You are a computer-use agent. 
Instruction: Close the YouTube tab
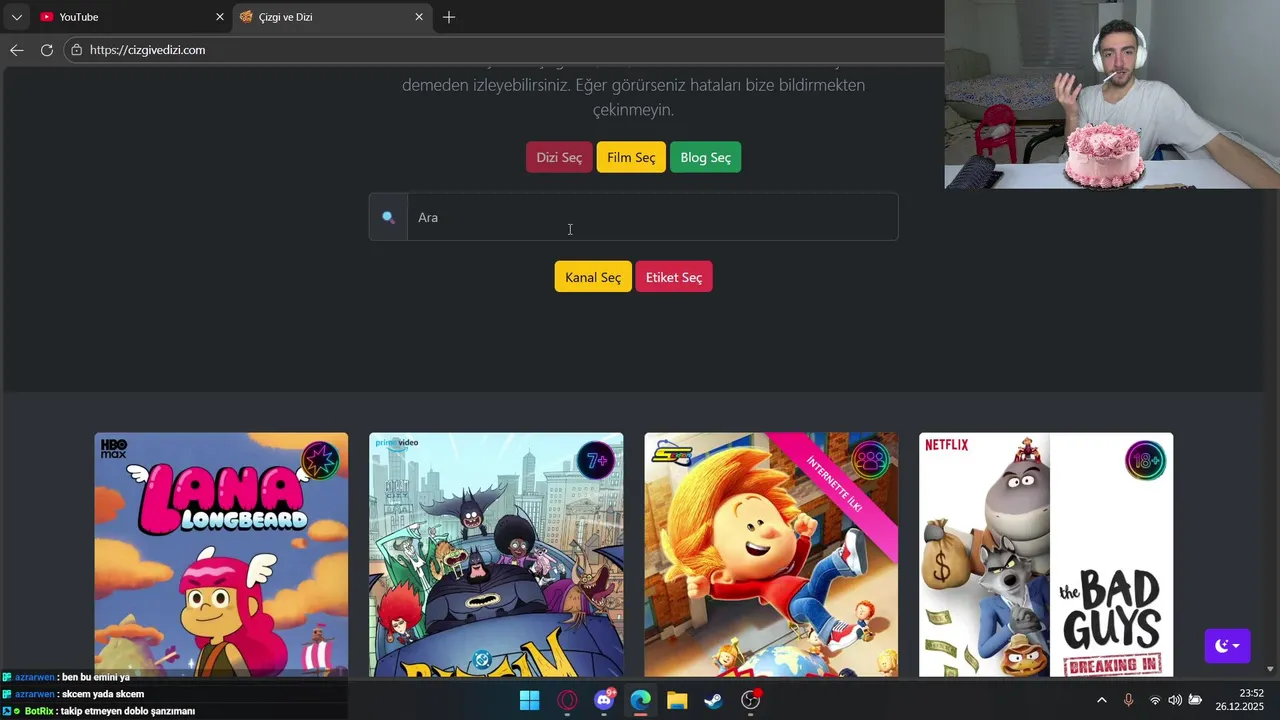click(x=220, y=17)
